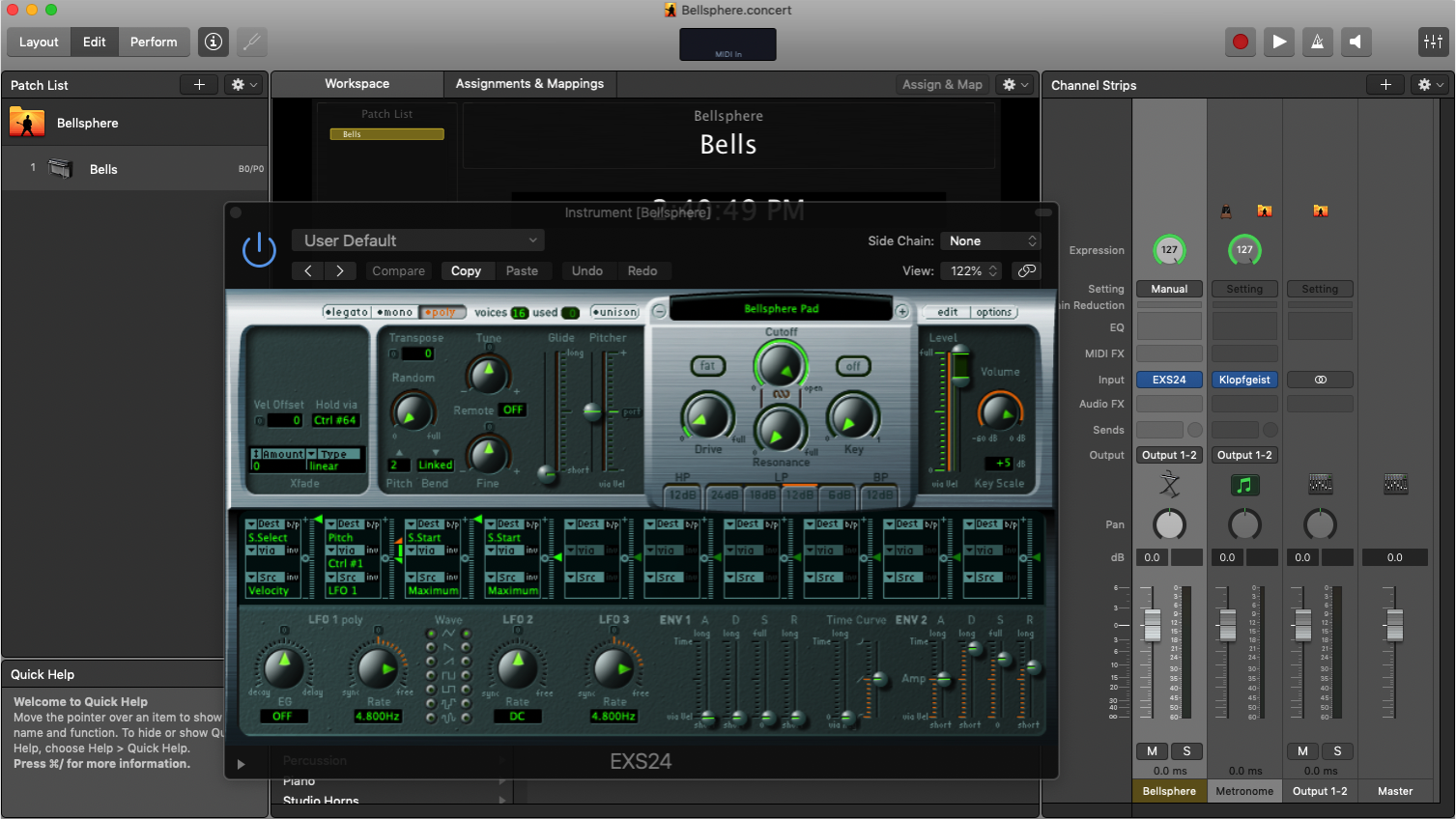Toggle the fat filter button
Viewport: 1456px width, 819px height.
point(708,366)
